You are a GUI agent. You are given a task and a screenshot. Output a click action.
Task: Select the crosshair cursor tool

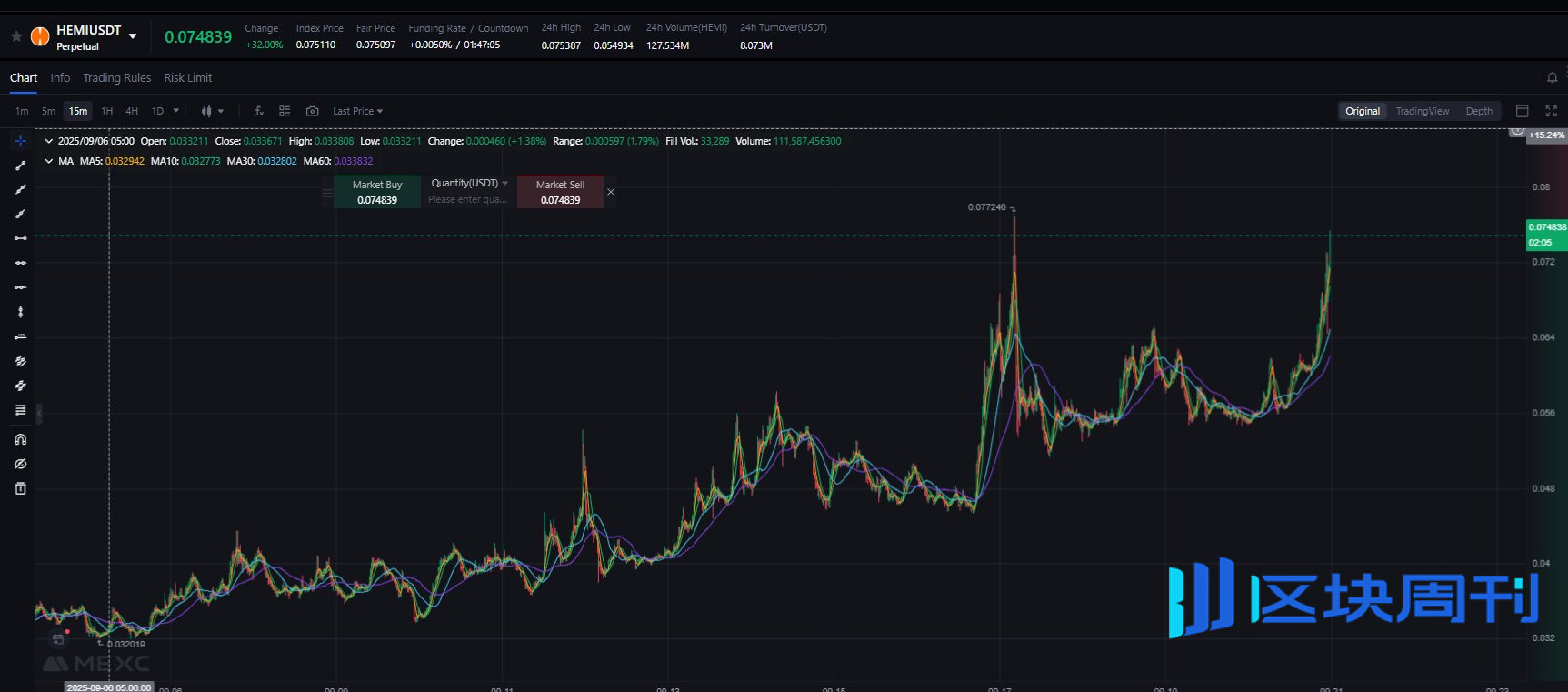pyautogui.click(x=20, y=141)
